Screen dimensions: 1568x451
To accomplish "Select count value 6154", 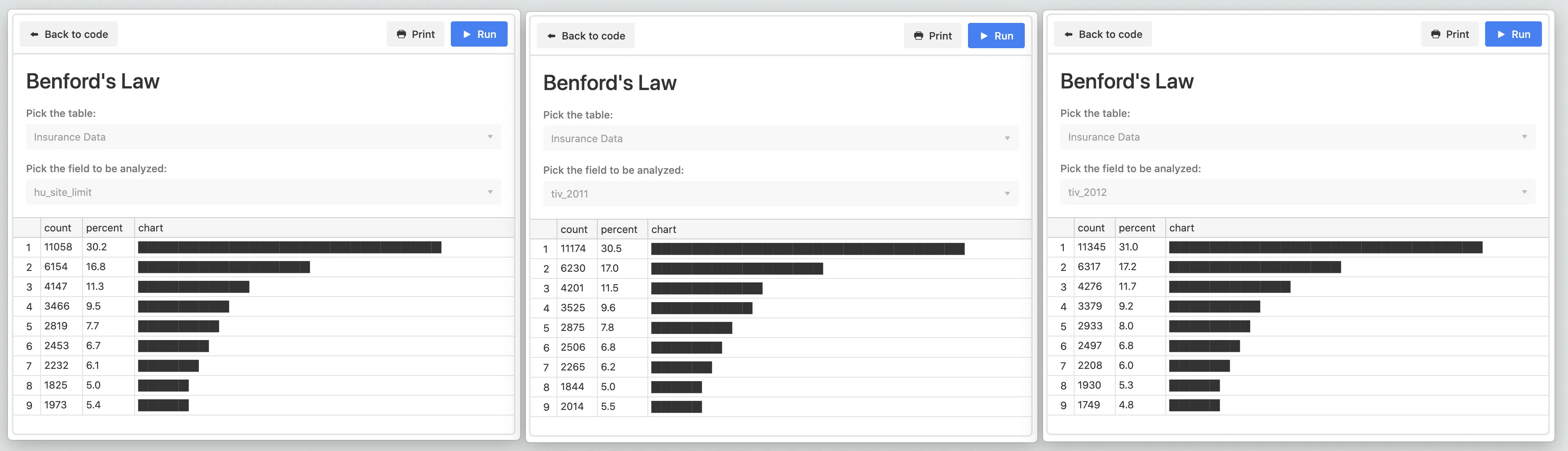I will tap(56, 267).
